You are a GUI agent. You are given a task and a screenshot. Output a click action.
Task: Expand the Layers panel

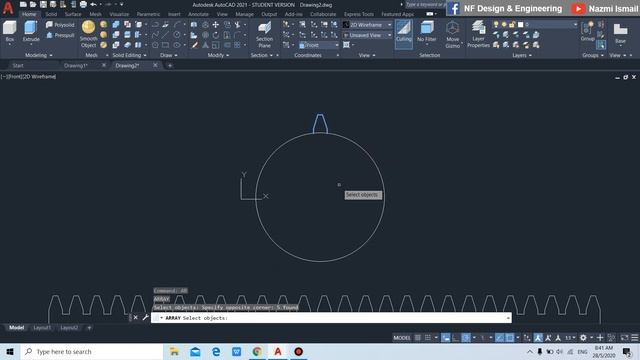click(522, 55)
